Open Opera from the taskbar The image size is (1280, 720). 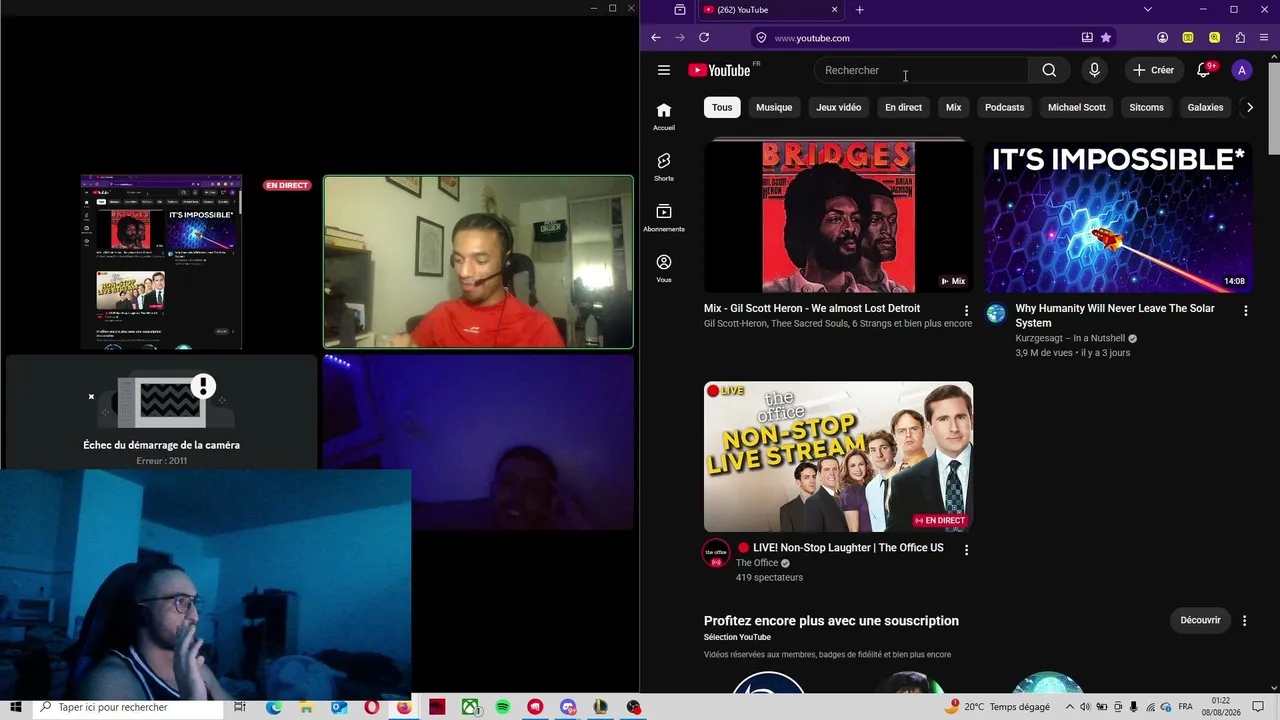tap(372, 707)
